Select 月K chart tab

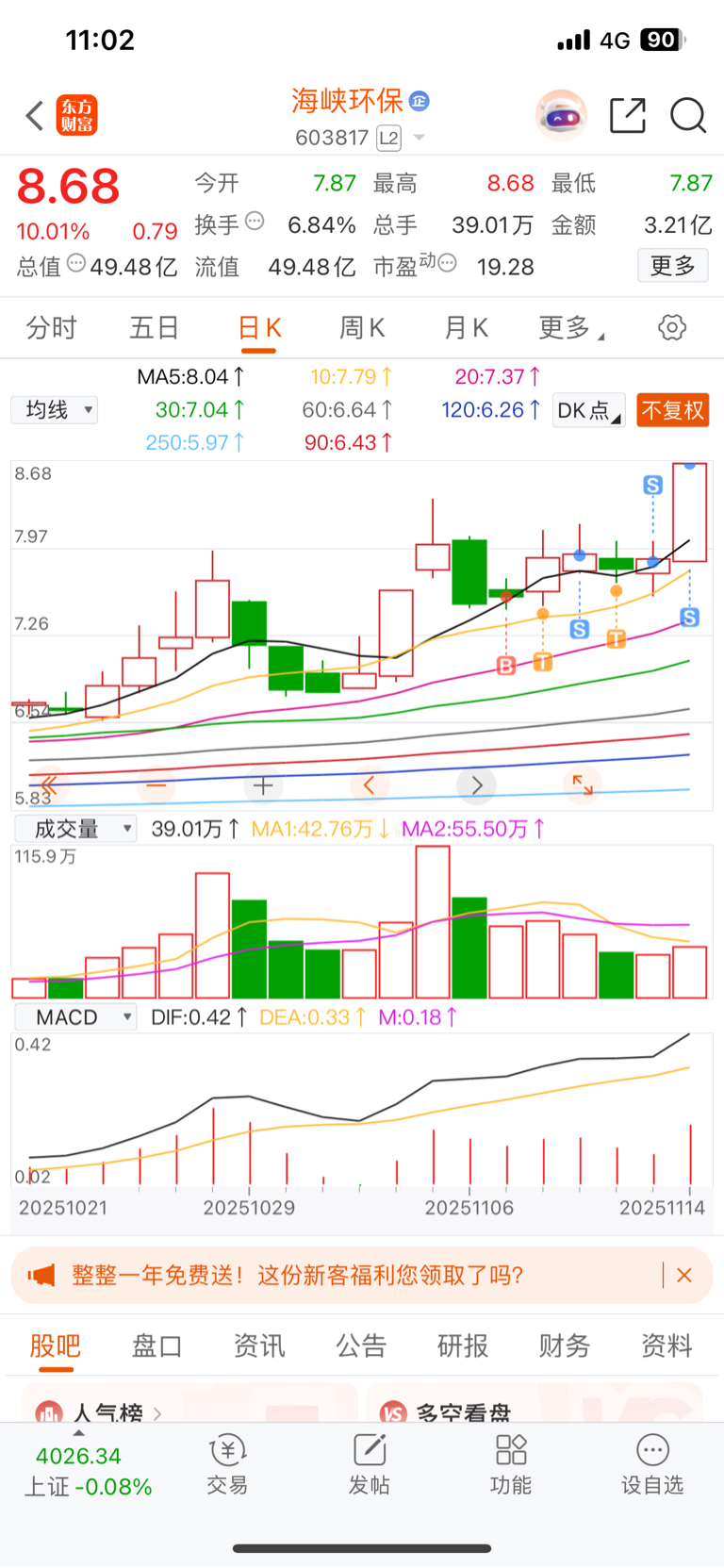pyautogui.click(x=466, y=328)
